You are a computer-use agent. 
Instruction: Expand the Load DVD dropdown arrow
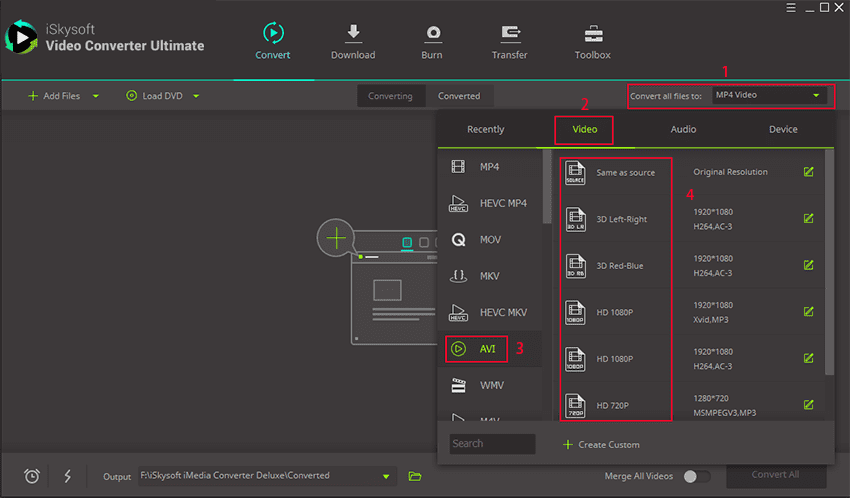point(196,96)
